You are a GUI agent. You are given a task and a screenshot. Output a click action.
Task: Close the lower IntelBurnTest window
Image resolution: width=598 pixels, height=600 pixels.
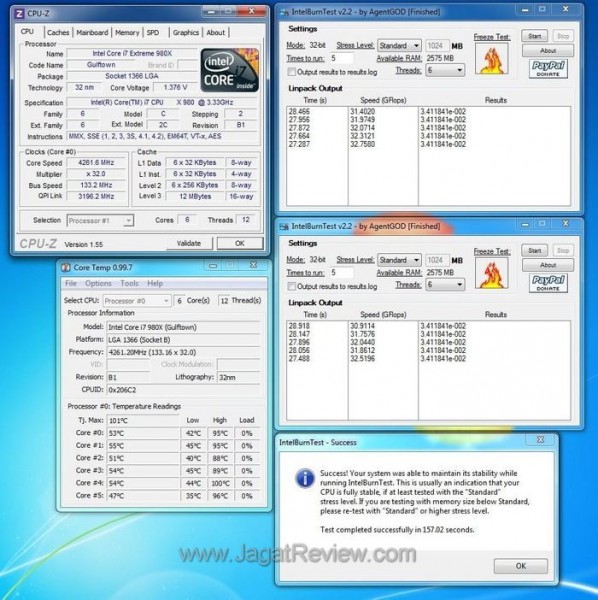[x=566, y=223]
